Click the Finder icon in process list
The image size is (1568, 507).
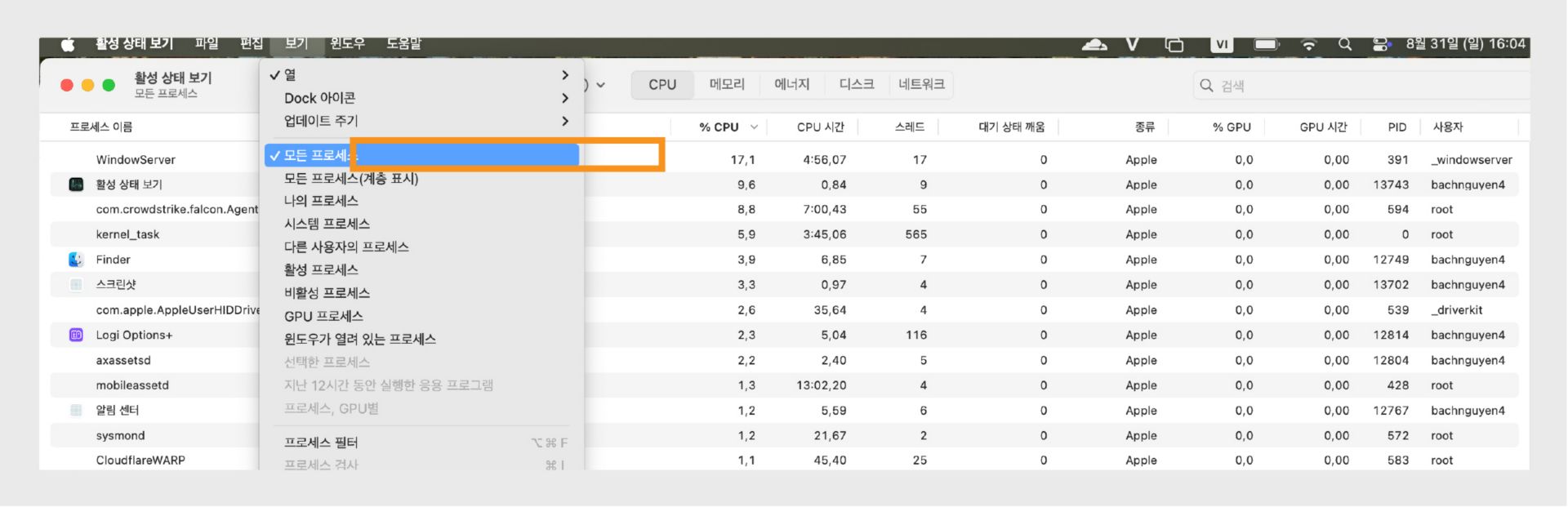(x=76, y=260)
